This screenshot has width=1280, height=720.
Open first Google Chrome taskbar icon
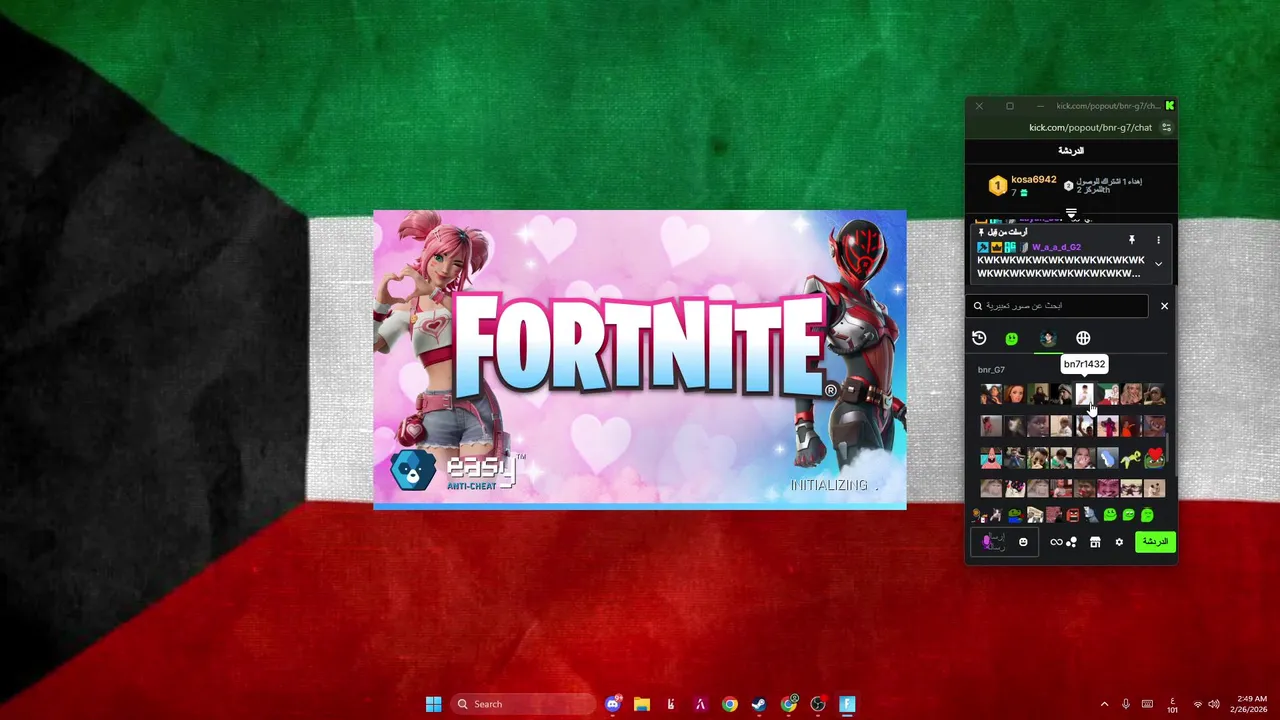coord(730,704)
